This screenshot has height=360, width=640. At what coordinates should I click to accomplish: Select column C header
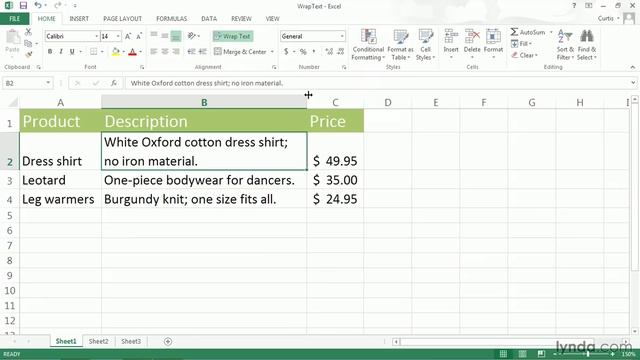[x=335, y=102]
